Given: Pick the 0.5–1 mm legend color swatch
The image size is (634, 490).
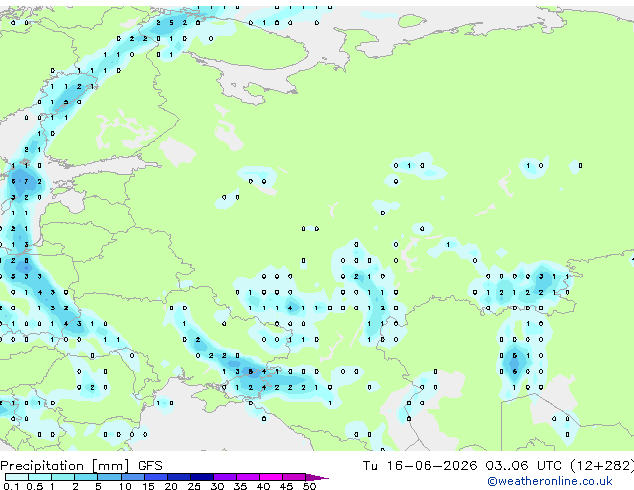Looking at the screenshot, I should pyautogui.click(x=40, y=477).
